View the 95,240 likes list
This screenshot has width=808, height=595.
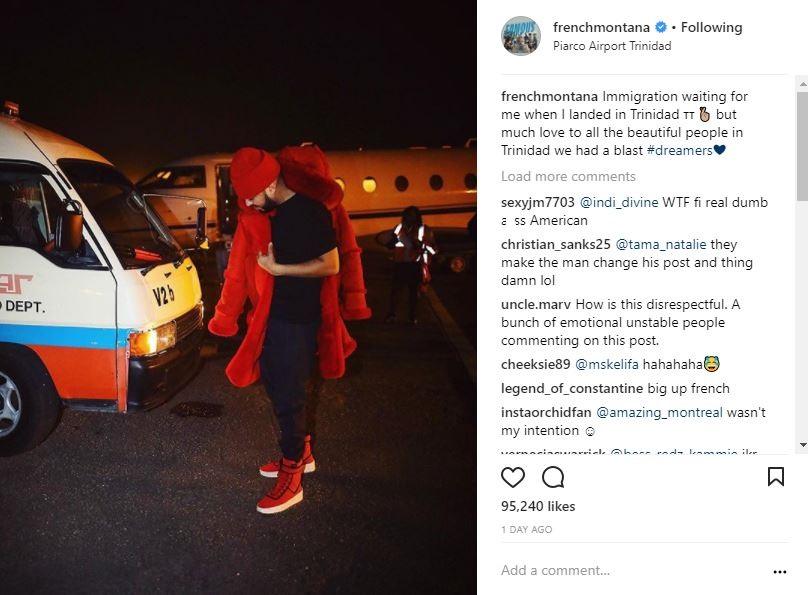537,506
